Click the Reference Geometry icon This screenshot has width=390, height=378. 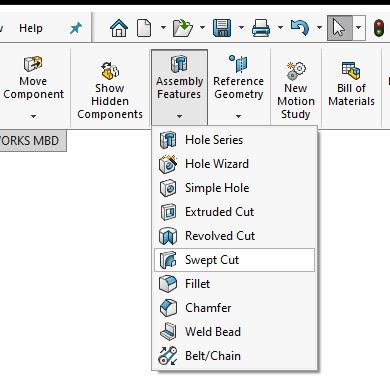(238, 63)
